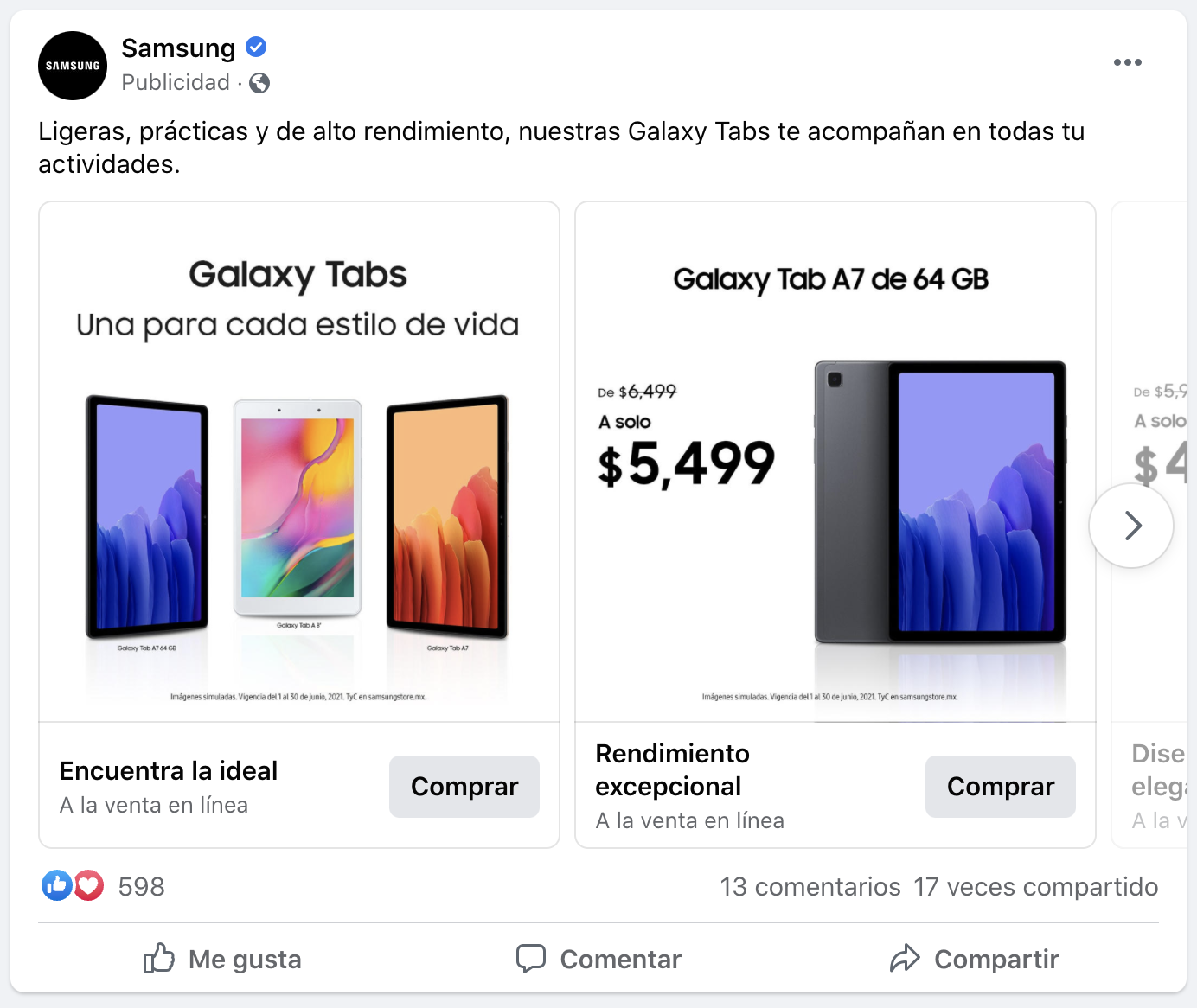Open the Samsung page name link
Viewport: 1197px width, 1008px height.
(x=178, y=48)
